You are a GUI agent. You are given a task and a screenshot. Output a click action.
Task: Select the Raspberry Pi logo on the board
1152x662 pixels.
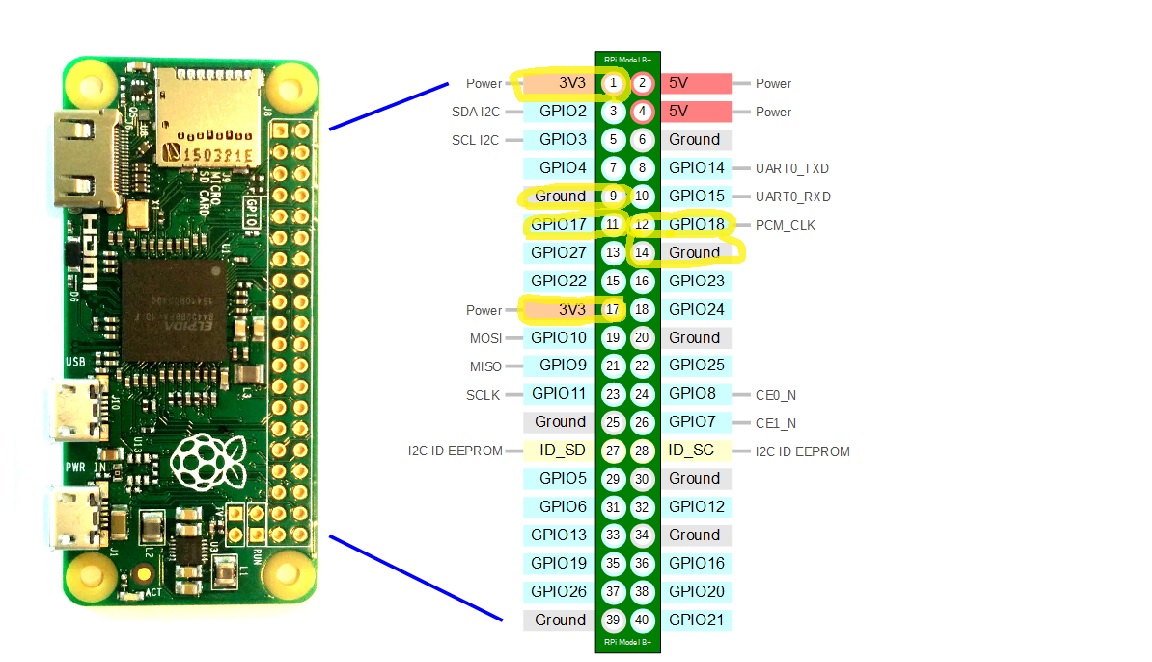(208, 463)
